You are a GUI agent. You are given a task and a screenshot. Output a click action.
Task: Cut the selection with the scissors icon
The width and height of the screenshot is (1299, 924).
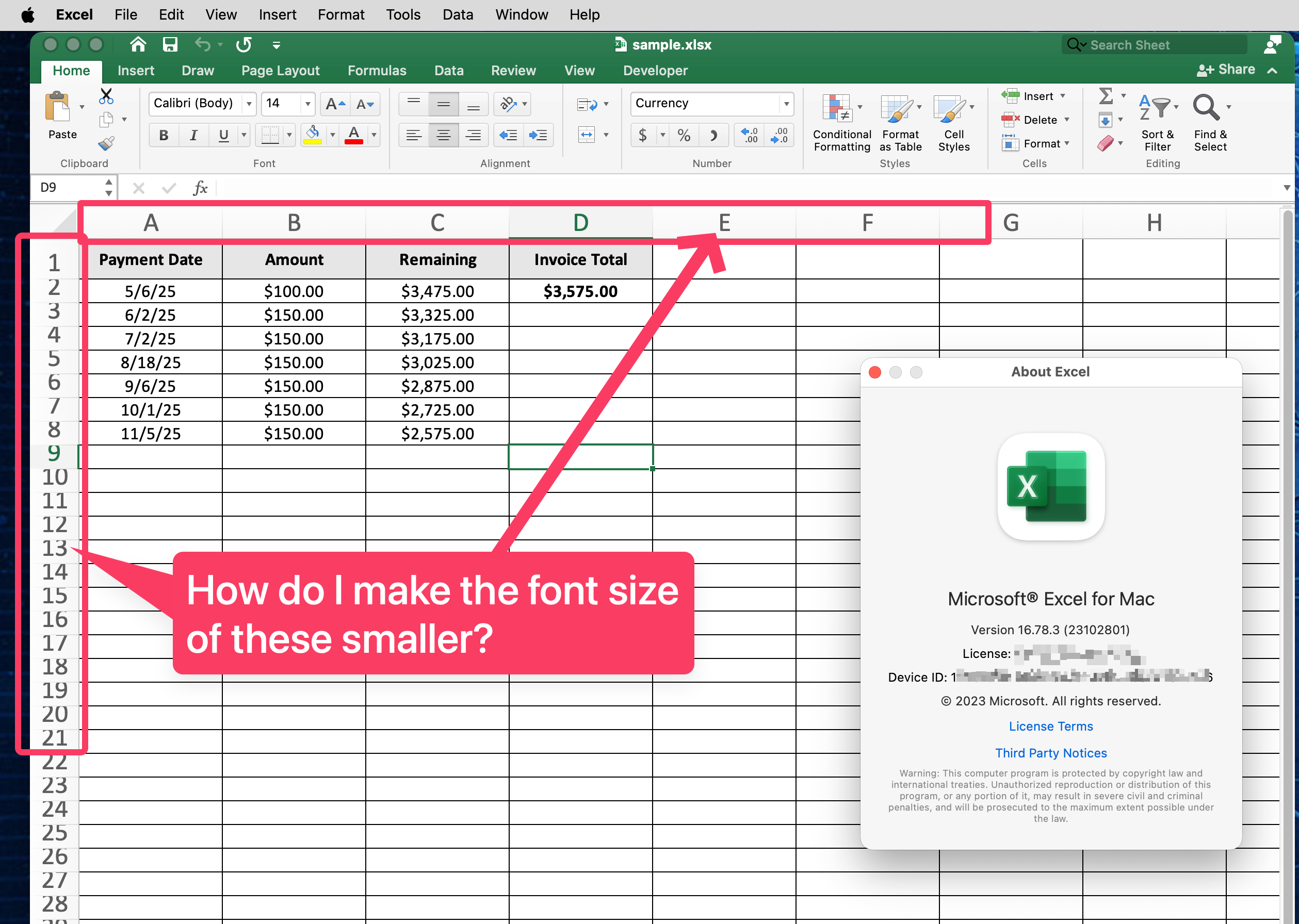(x=106, y=95)
